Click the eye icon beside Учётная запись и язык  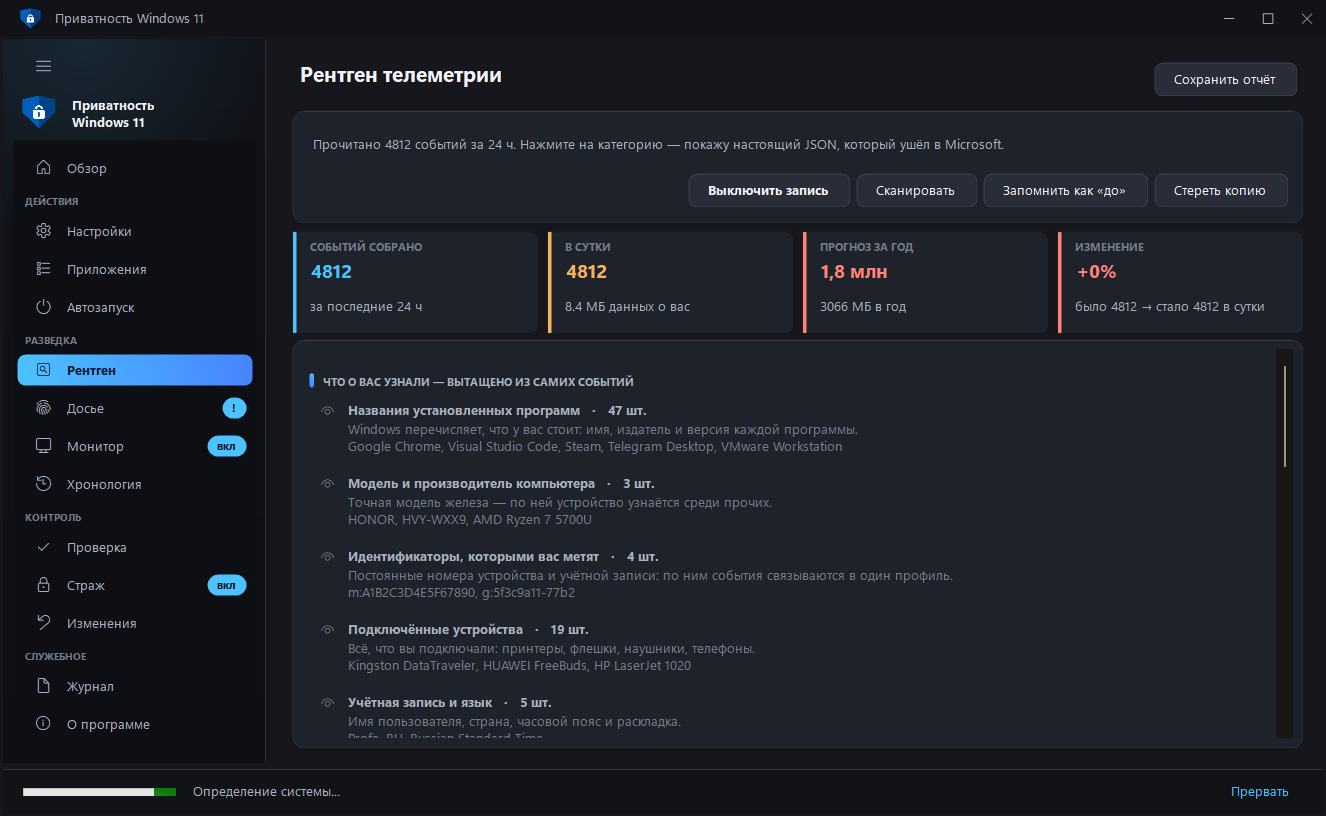(x=327, y=703)
